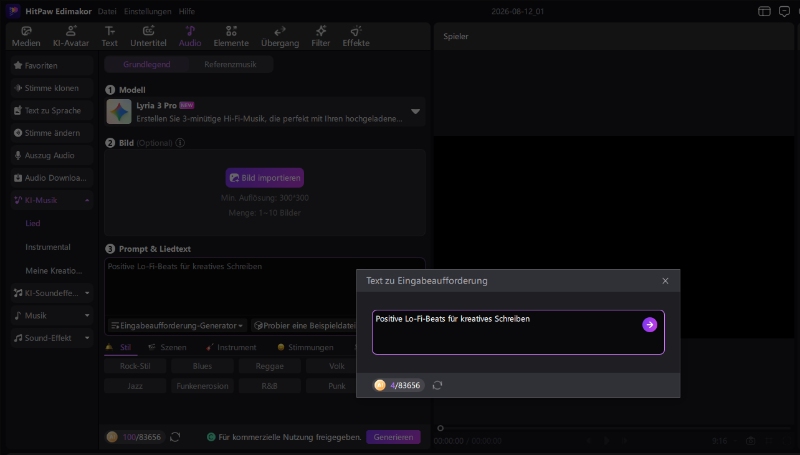Click the Generieren button
The height and width of the screenshot is (455, 800).
pyautogui.click(x=393, y=437)
